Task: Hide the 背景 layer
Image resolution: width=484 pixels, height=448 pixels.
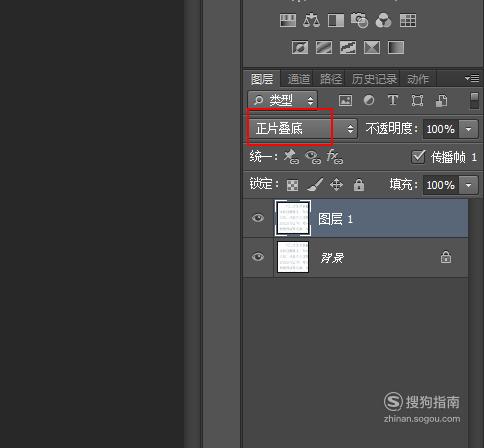Action: pos(258,257)
